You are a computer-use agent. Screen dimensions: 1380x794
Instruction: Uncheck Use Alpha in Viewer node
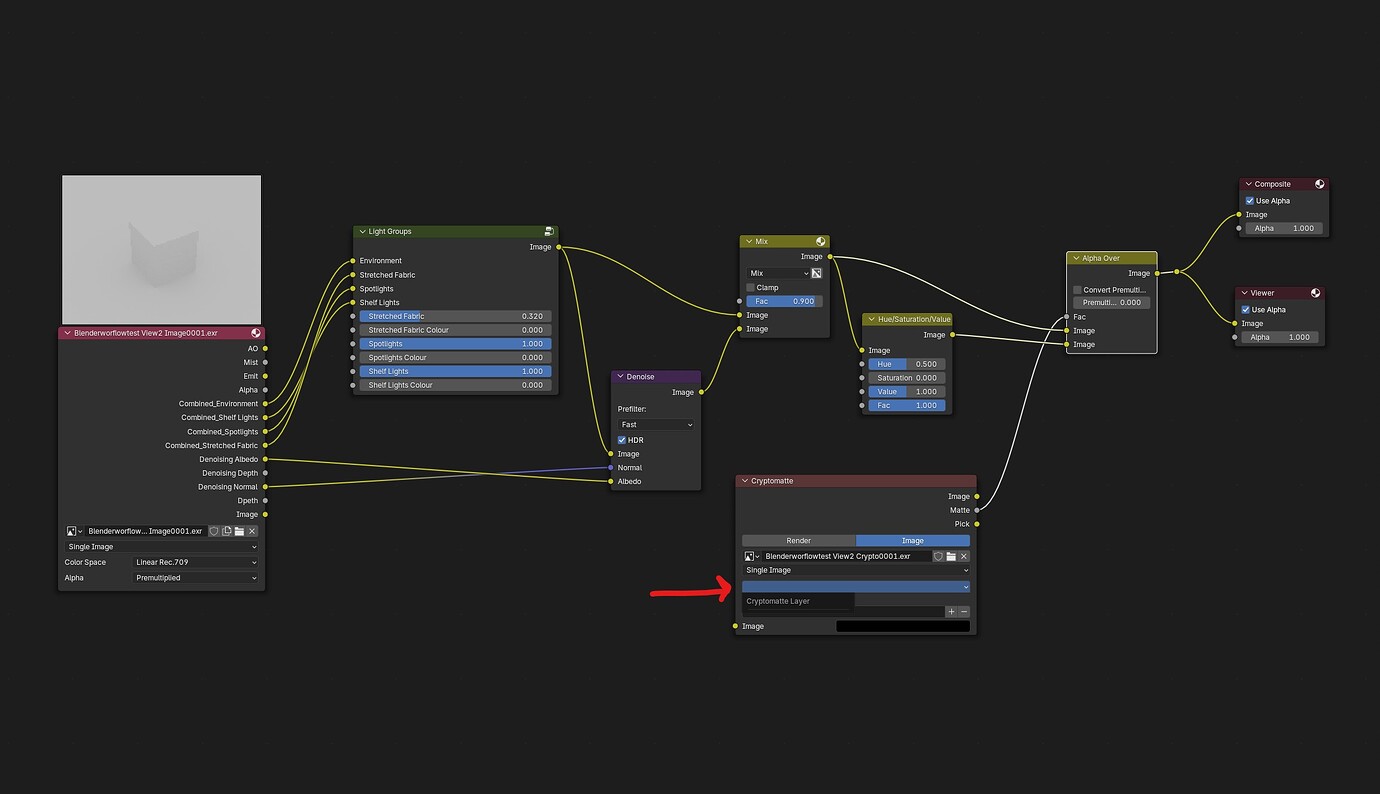(1246, 310)
